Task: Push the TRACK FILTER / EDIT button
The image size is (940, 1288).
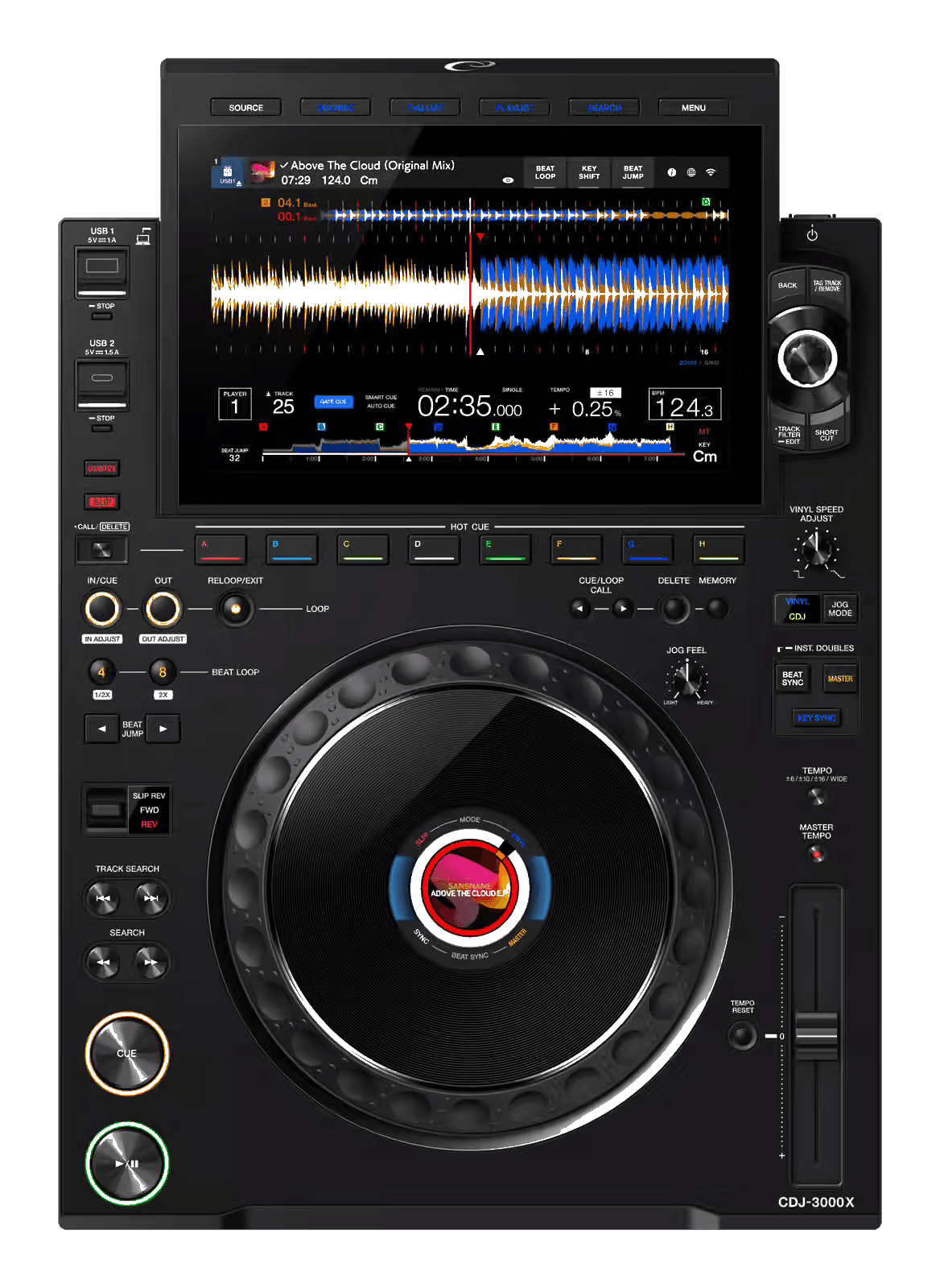Action: coord(789,435)
